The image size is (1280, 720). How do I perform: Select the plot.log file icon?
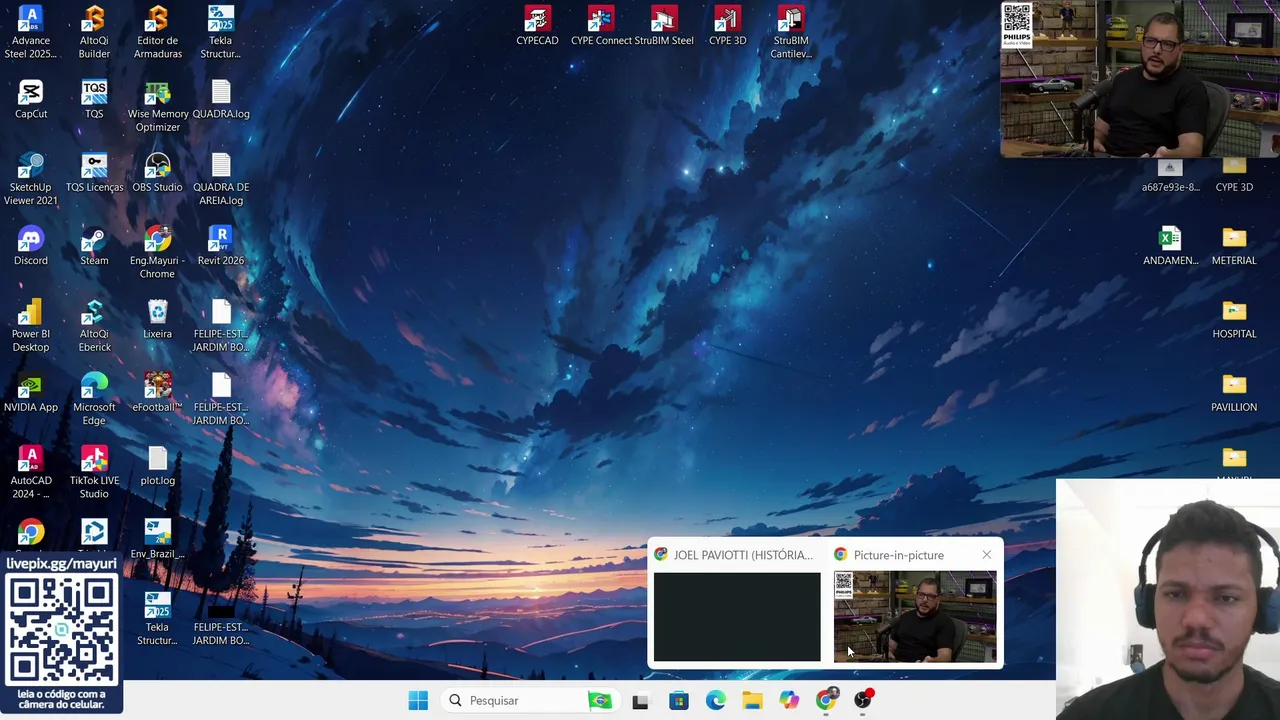click(157, 466)
